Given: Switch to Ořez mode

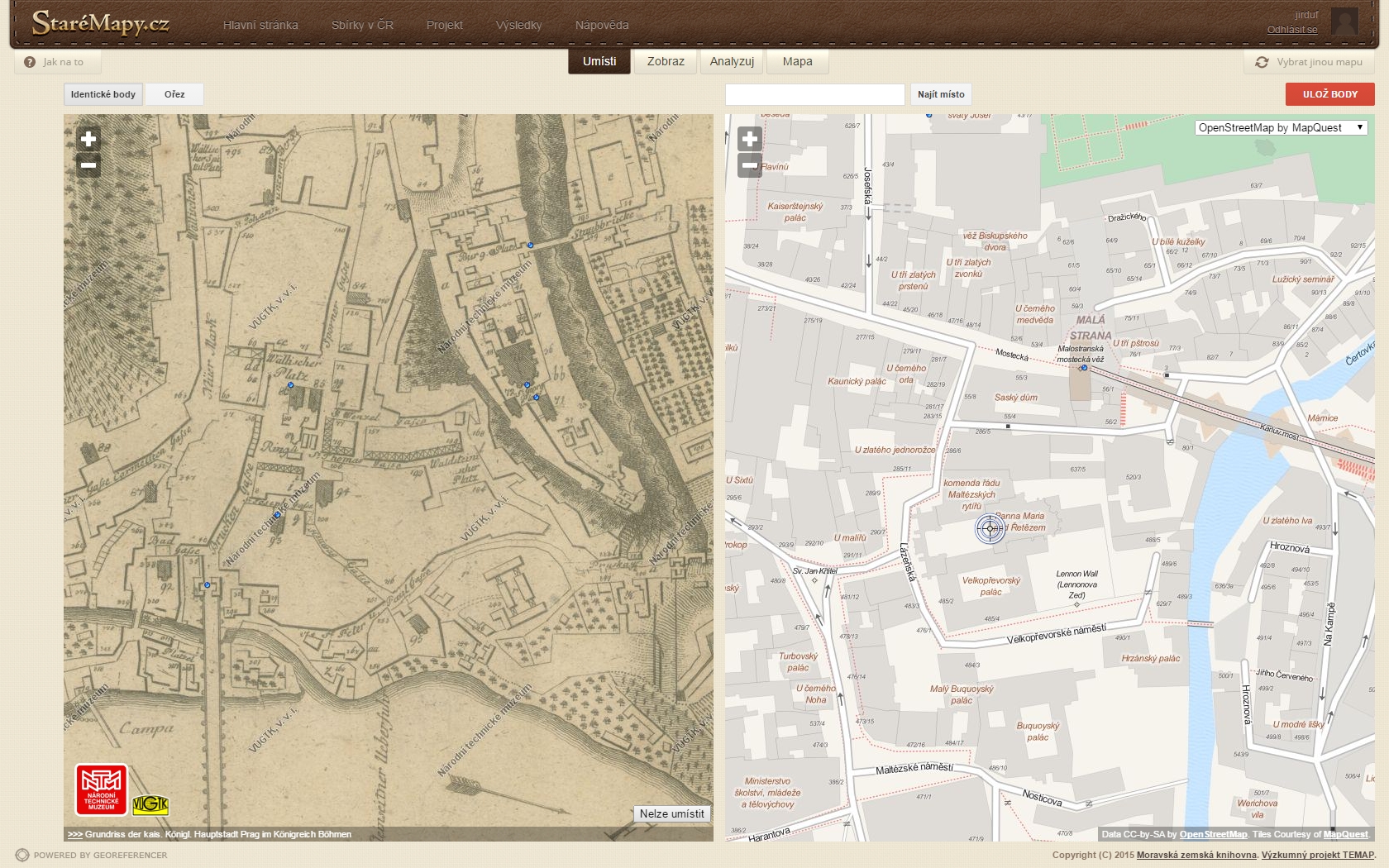Looking at the screenshot, I should point(174,94).
